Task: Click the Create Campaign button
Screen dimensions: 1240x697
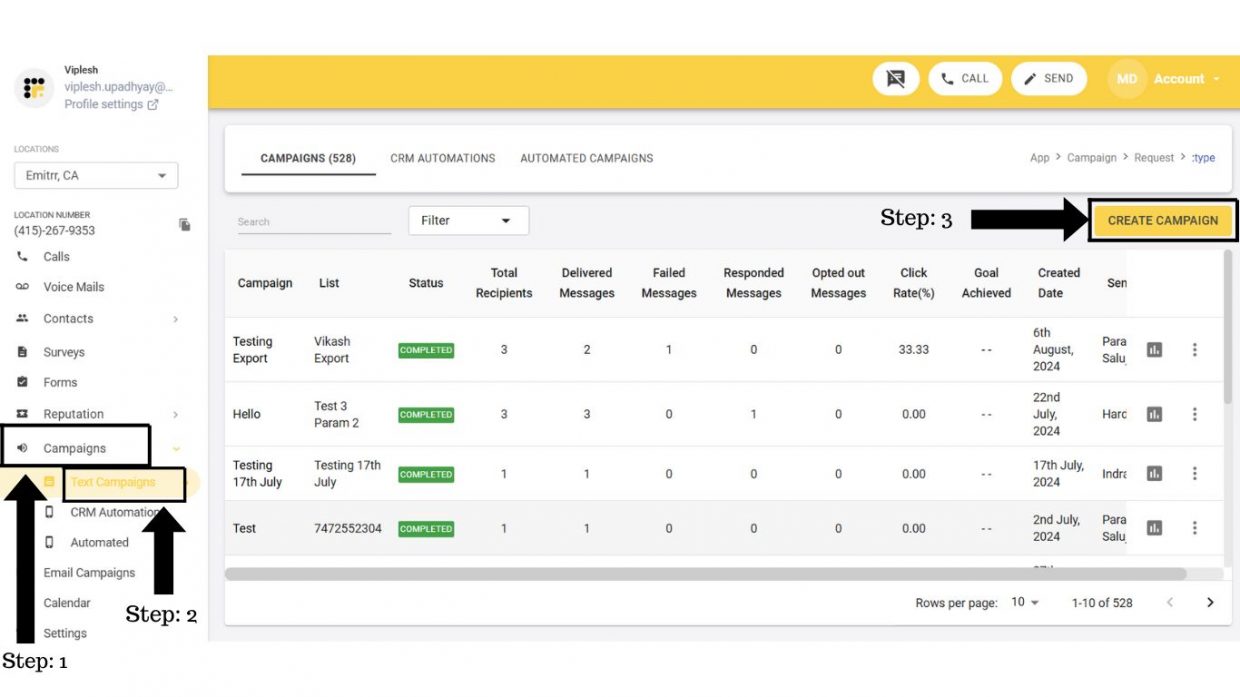Action: pyautogui.click(x=1163, y=221)
